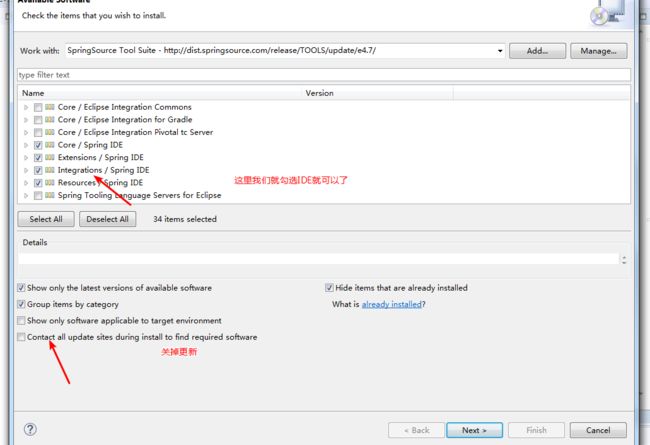650x445 pixels.
Task: Click the category icon for Core / Eclipse Integration Commons
Action: pyautogui.click(x=50, y=107)
